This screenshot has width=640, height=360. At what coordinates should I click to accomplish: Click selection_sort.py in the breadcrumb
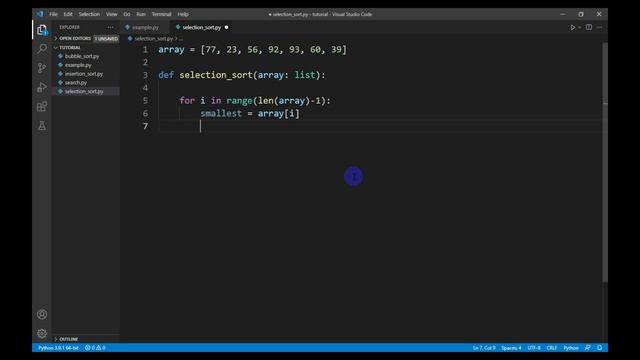tap(153, 39)
